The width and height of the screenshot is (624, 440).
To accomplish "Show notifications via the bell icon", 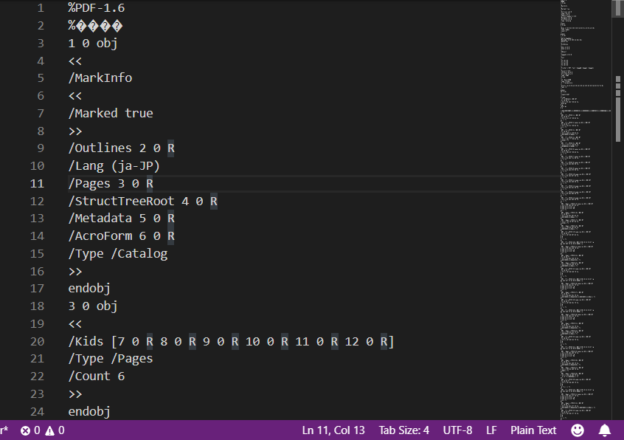I will [604, 430].
